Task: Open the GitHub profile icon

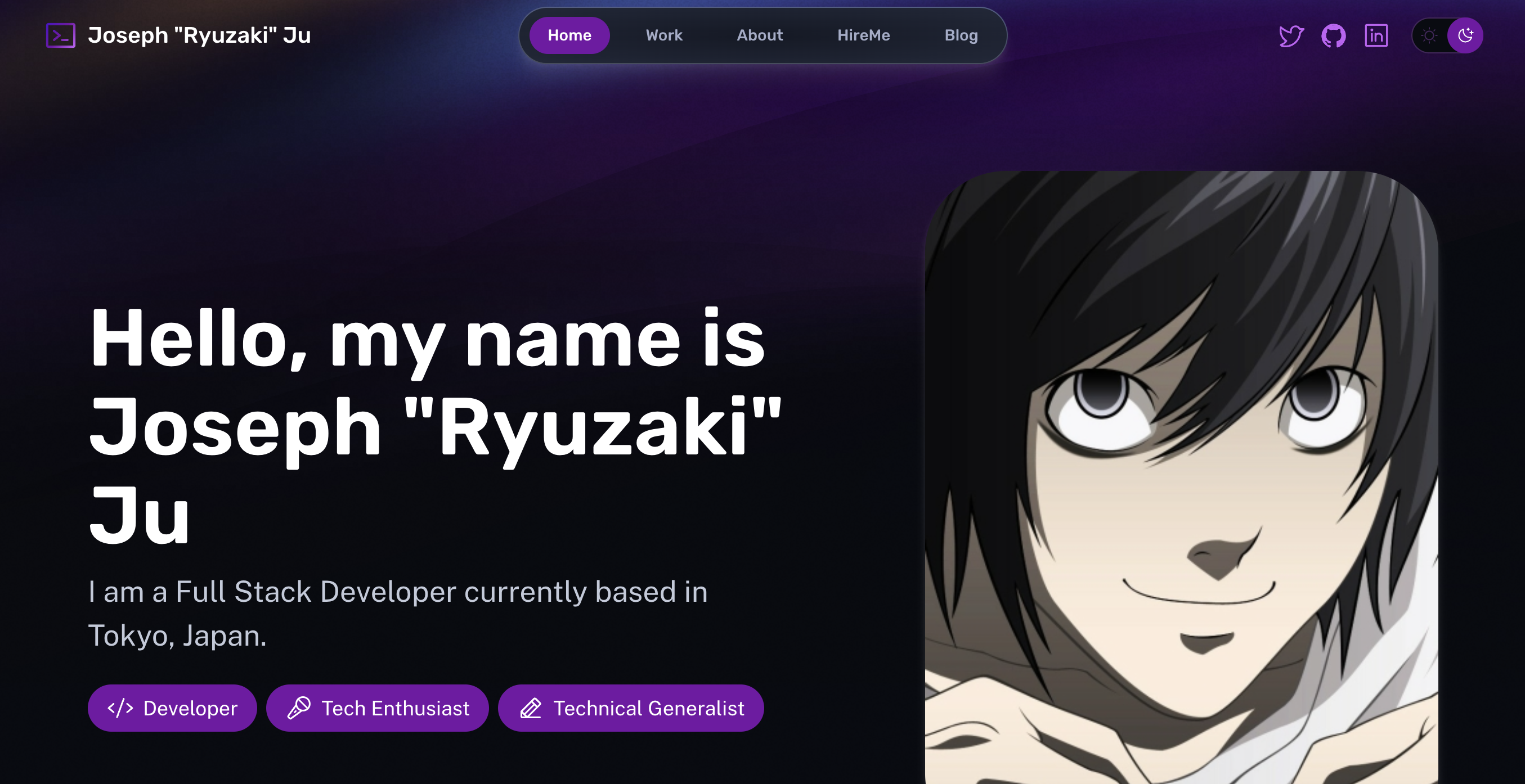Action: click(1333, 35)
